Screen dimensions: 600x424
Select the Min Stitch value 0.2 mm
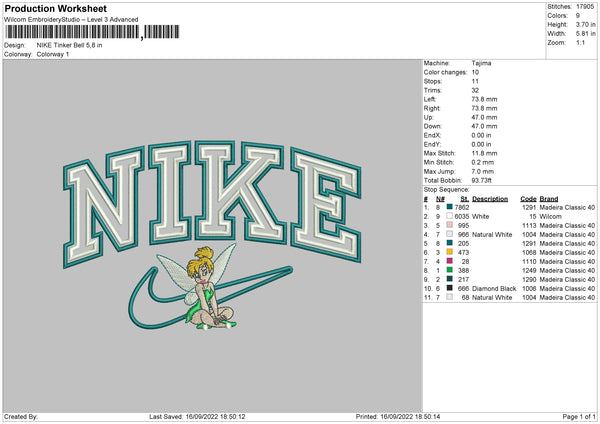pos(483,162)
